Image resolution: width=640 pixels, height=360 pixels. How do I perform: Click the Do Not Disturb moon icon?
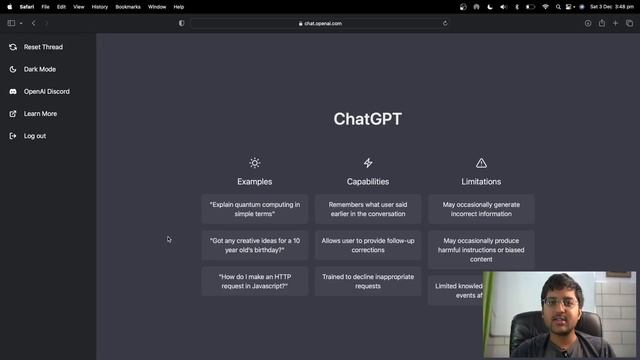(490, 7)
